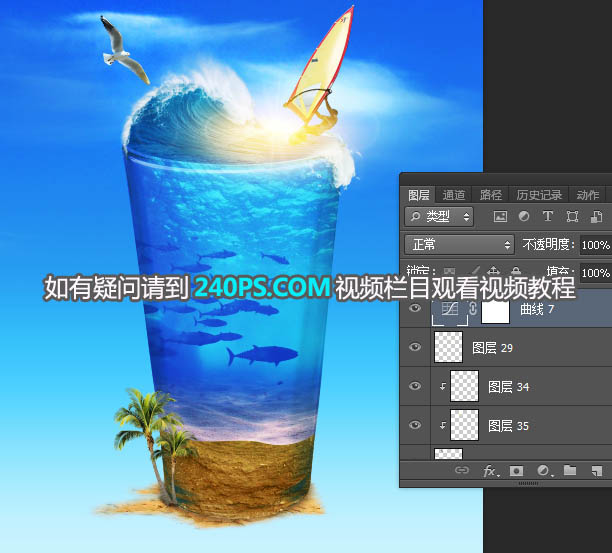
Task: Select the layer named 图层 34
Action: click(x=508, y=387)
